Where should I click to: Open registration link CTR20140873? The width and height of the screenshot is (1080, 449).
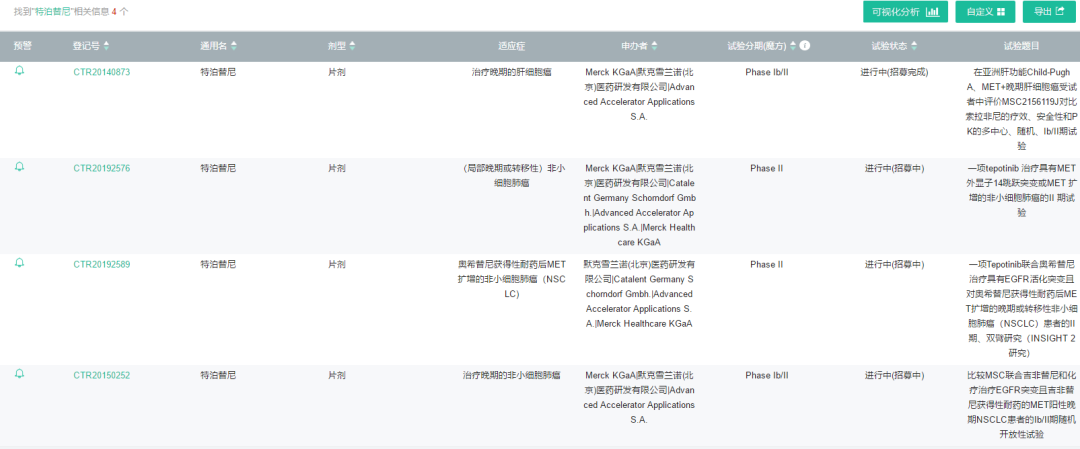pos(101,72)
